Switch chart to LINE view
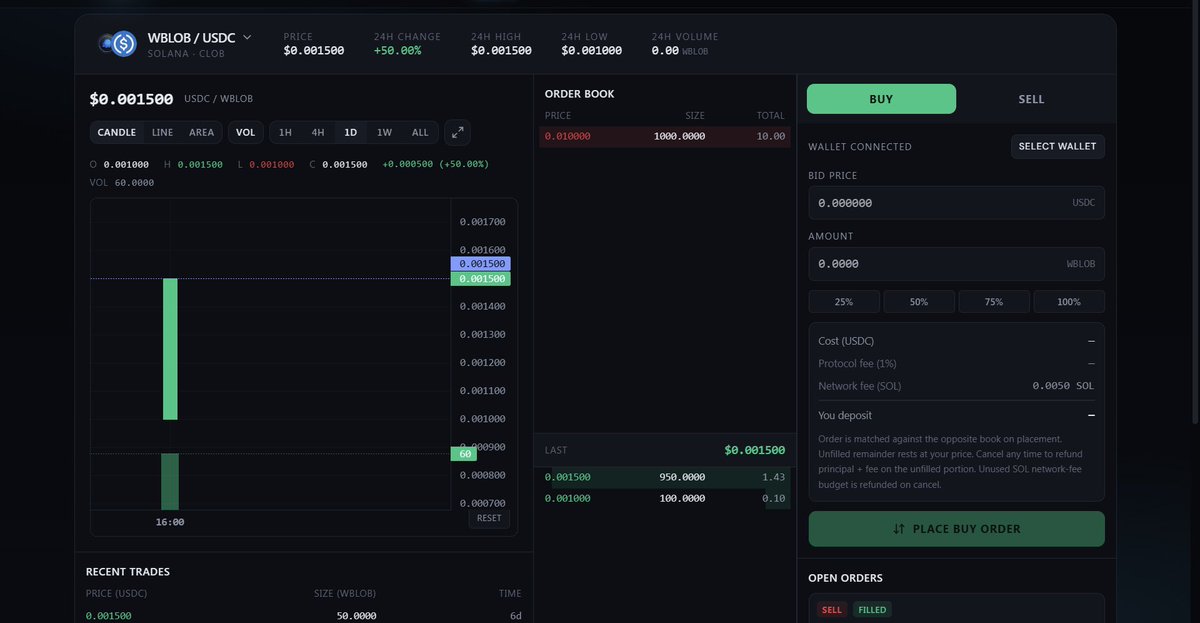1200x623 pixels. coord(162,132)
